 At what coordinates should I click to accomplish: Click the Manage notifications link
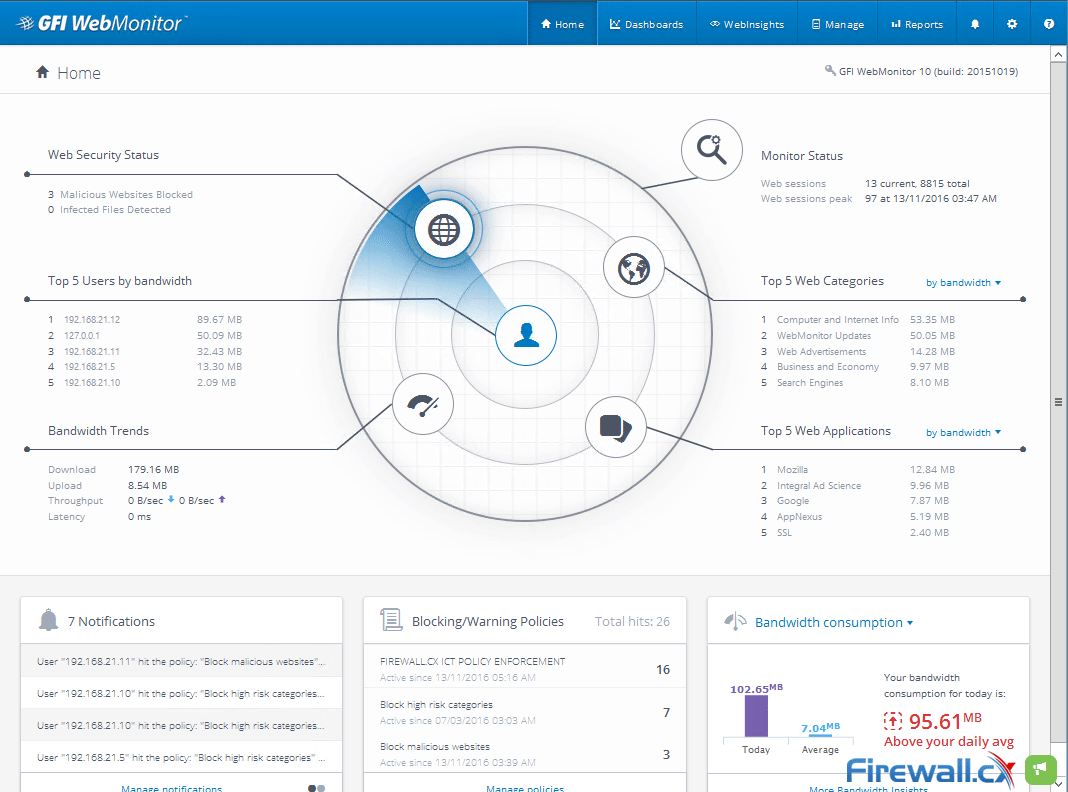pos(172,788)
